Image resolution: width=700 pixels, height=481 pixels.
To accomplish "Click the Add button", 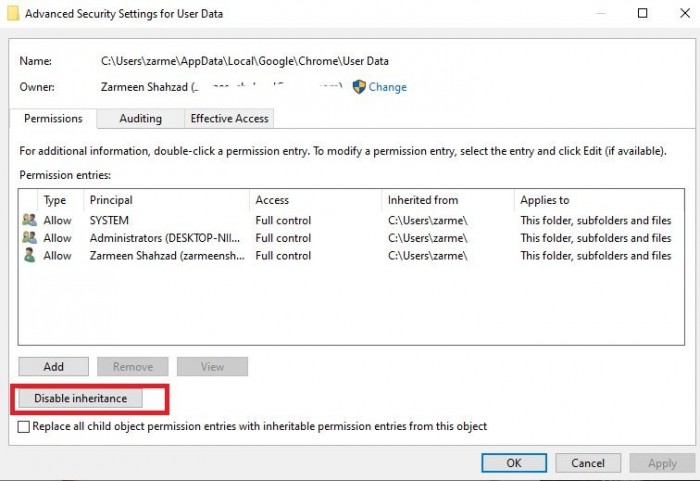I will pyautogui.click(x=53, y=367).
